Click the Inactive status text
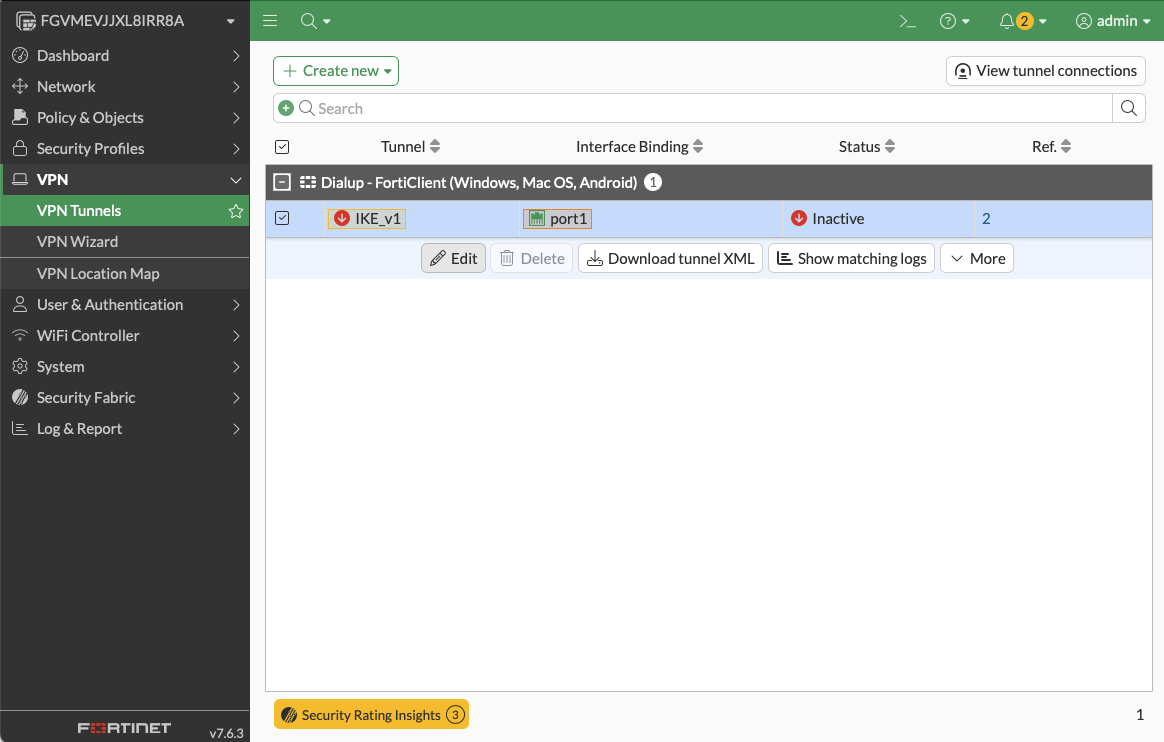Screen dimensions: 1164x742 coord(838,219)
